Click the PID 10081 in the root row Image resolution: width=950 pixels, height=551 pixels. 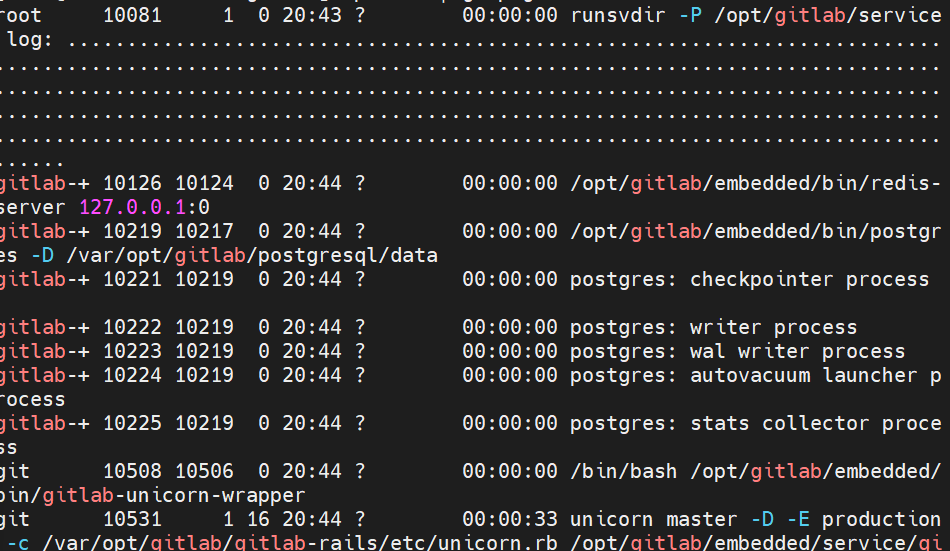pyautogui.click(x=132, y=15)
